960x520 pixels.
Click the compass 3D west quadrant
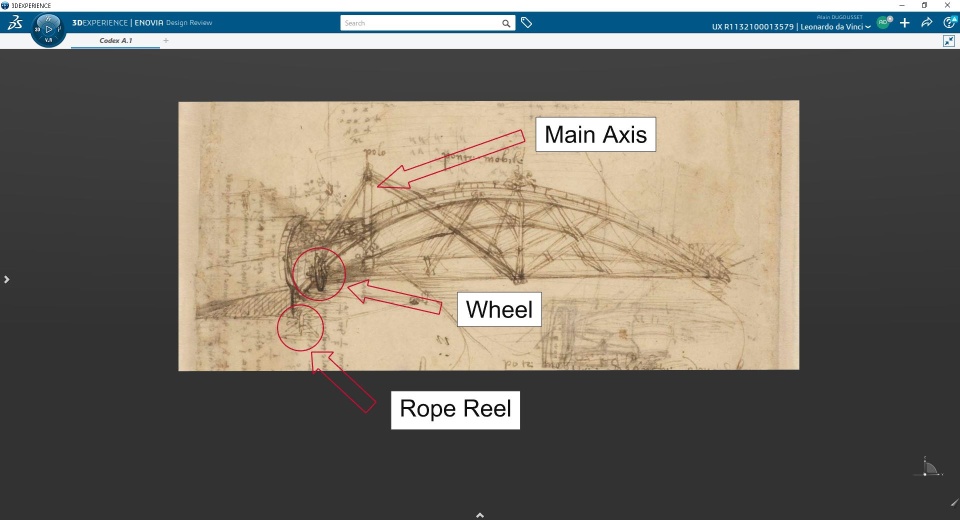37,29
